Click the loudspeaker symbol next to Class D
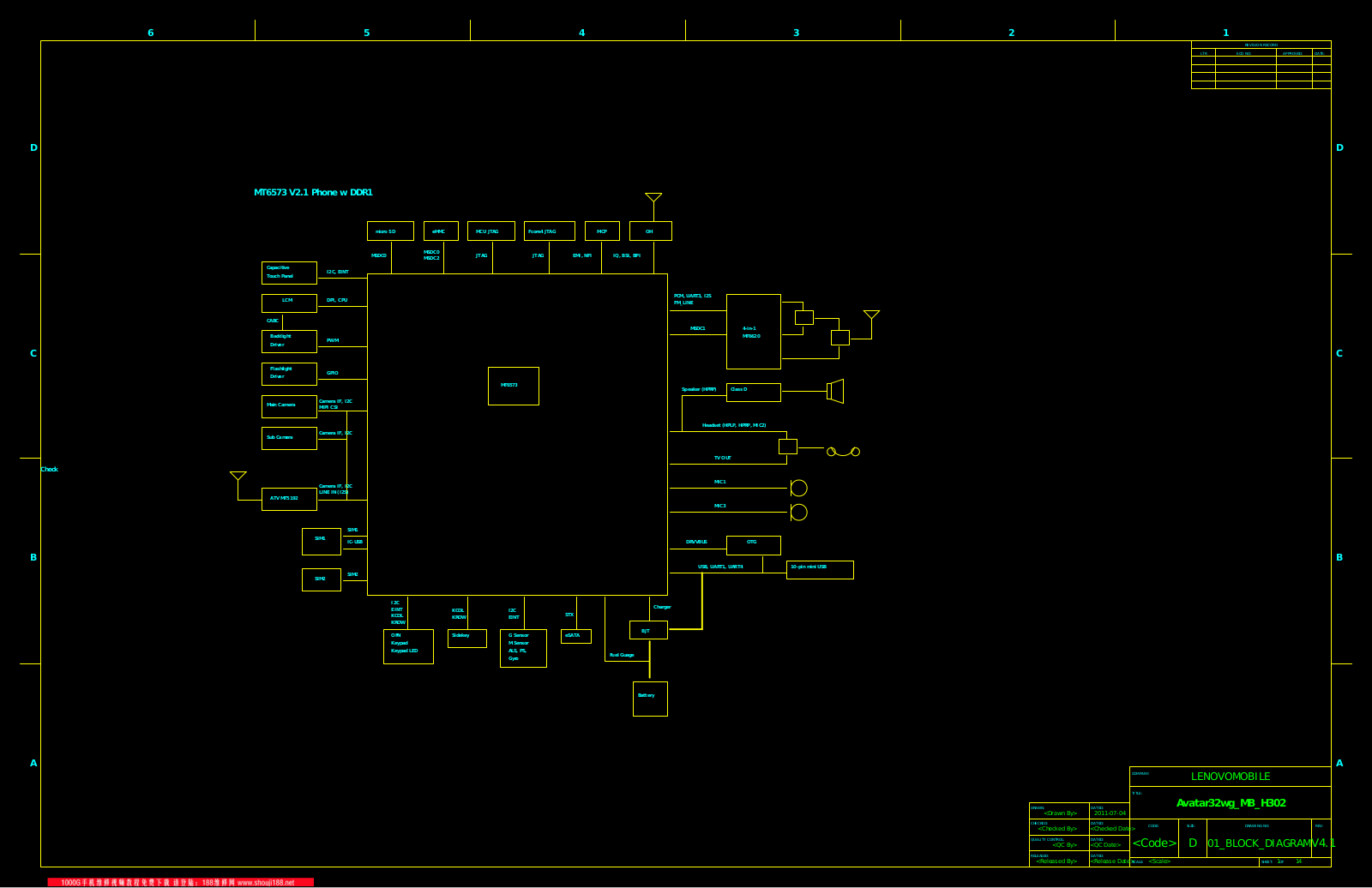Image resolution: width=1372 pixels, height=888 pixels. (x=835, y=391)
